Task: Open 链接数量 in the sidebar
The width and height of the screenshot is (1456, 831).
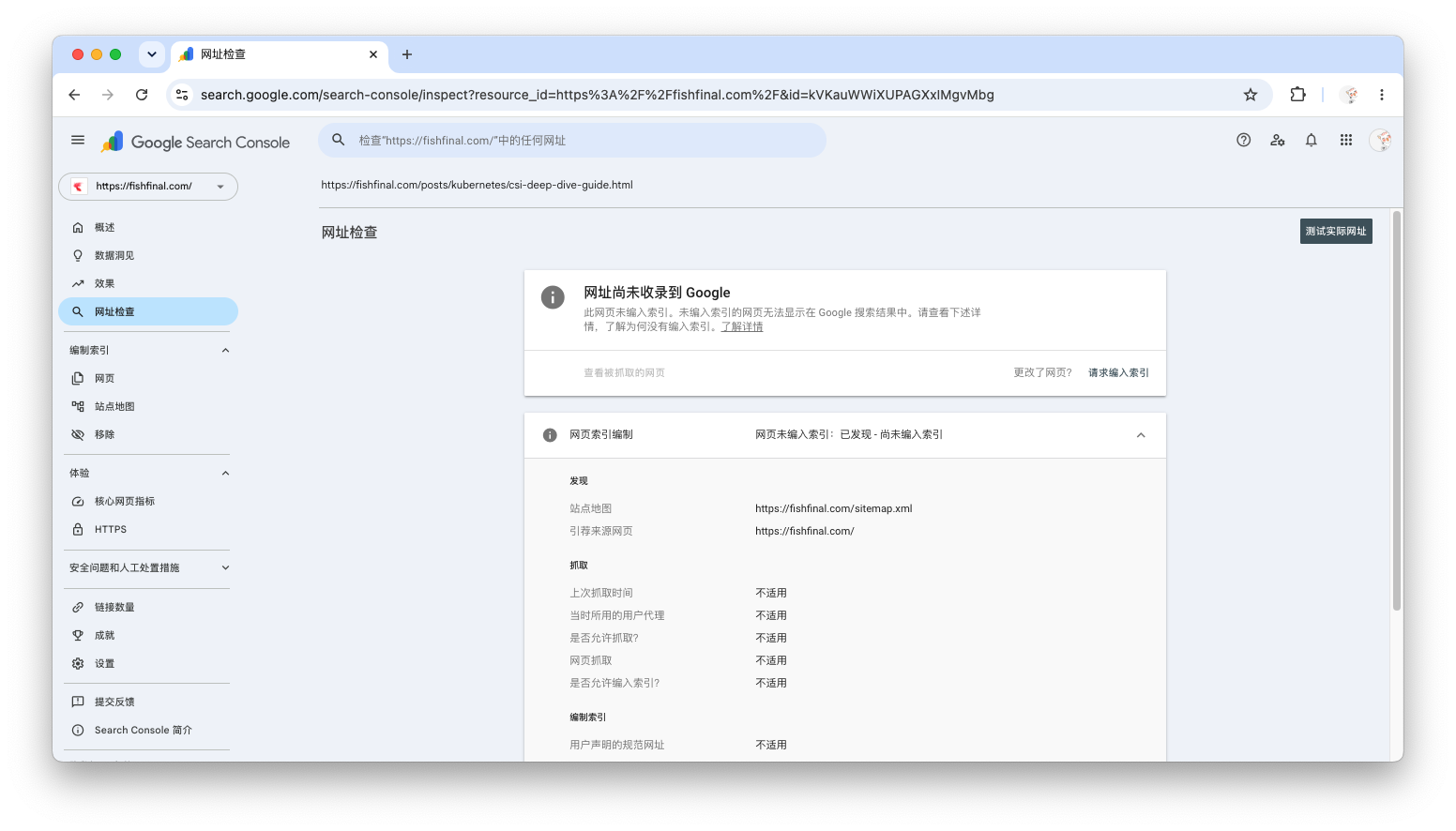Action: [148, 608]
